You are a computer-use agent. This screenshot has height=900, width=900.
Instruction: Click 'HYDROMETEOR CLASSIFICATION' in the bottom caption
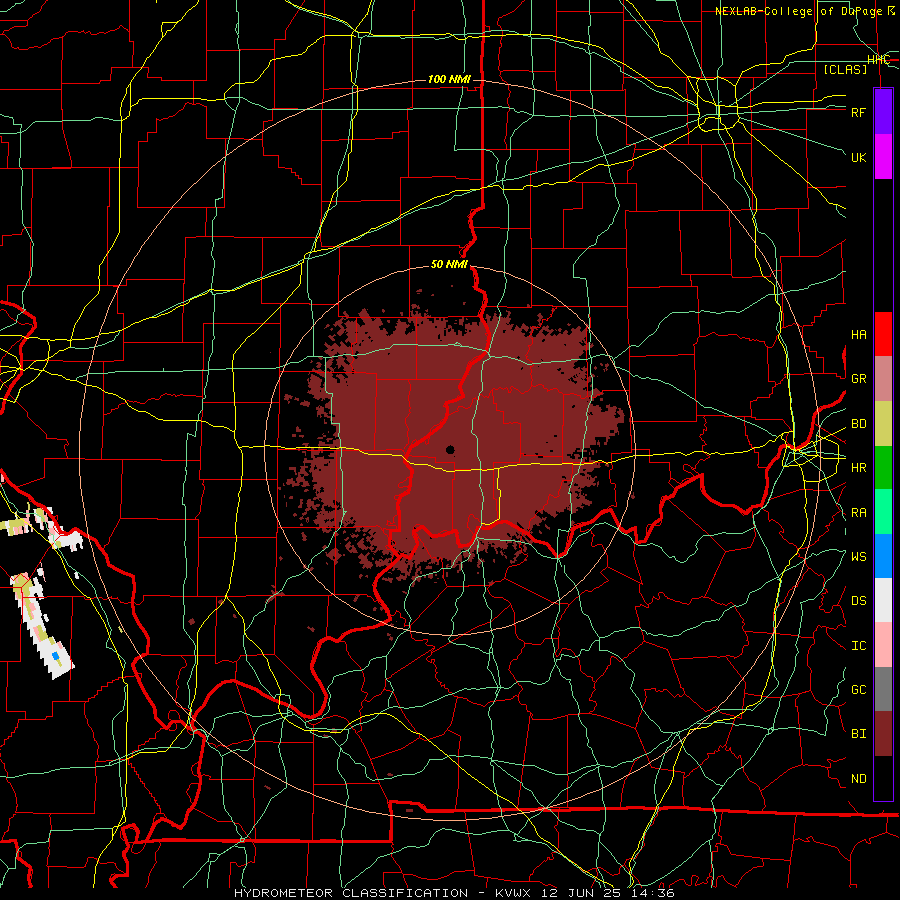pyautogui.click(x=351, y=893)
